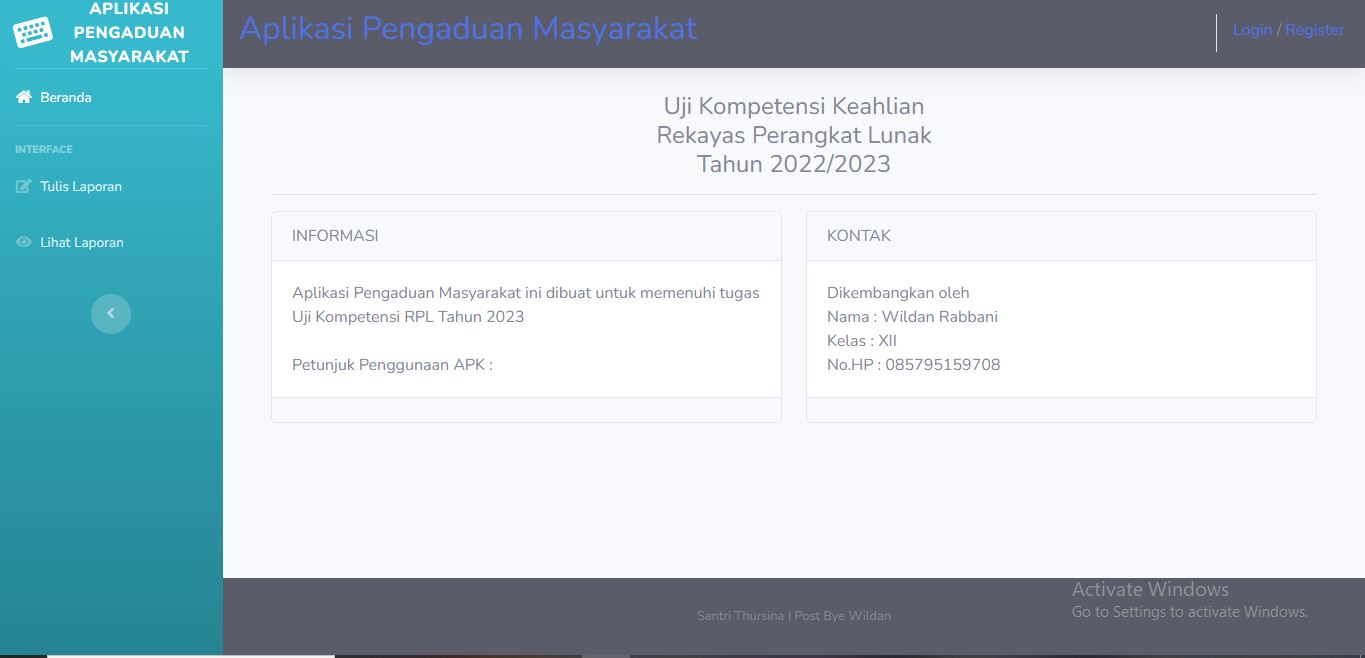Click the INFORMASI card header

pyautogui.click(x=526, y=236)
